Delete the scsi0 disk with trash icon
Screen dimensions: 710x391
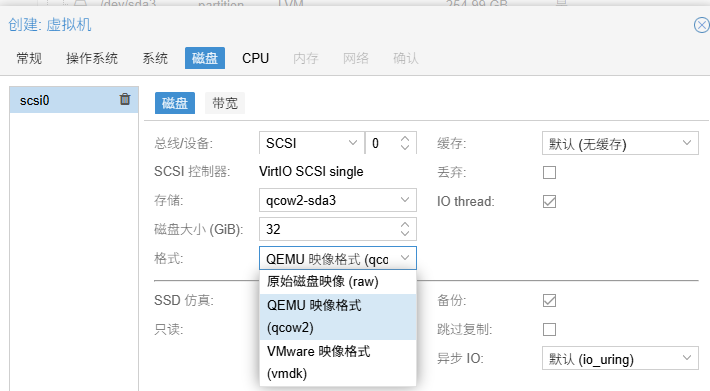point(125,99)
